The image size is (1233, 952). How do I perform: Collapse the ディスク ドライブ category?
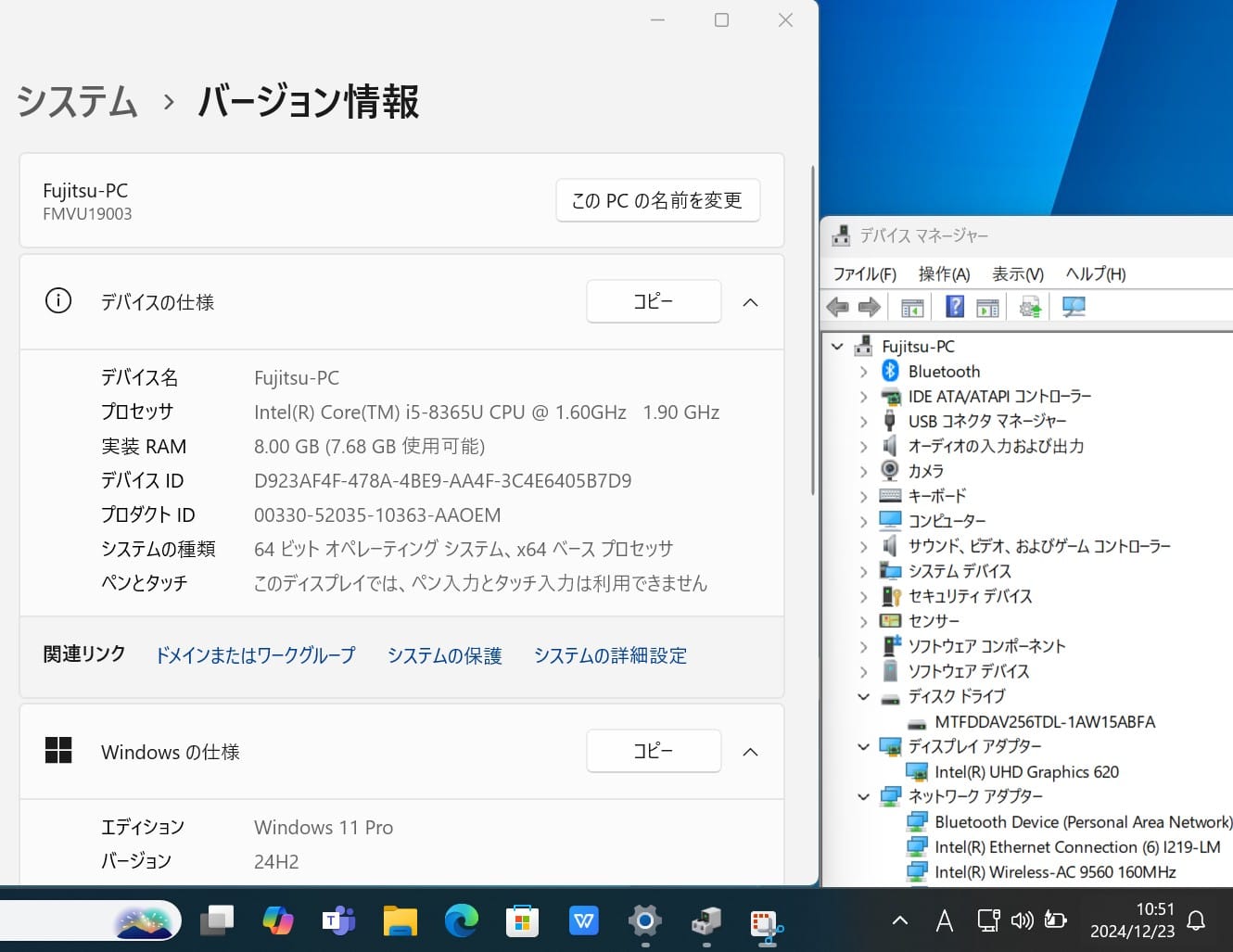tap(864, 697)
